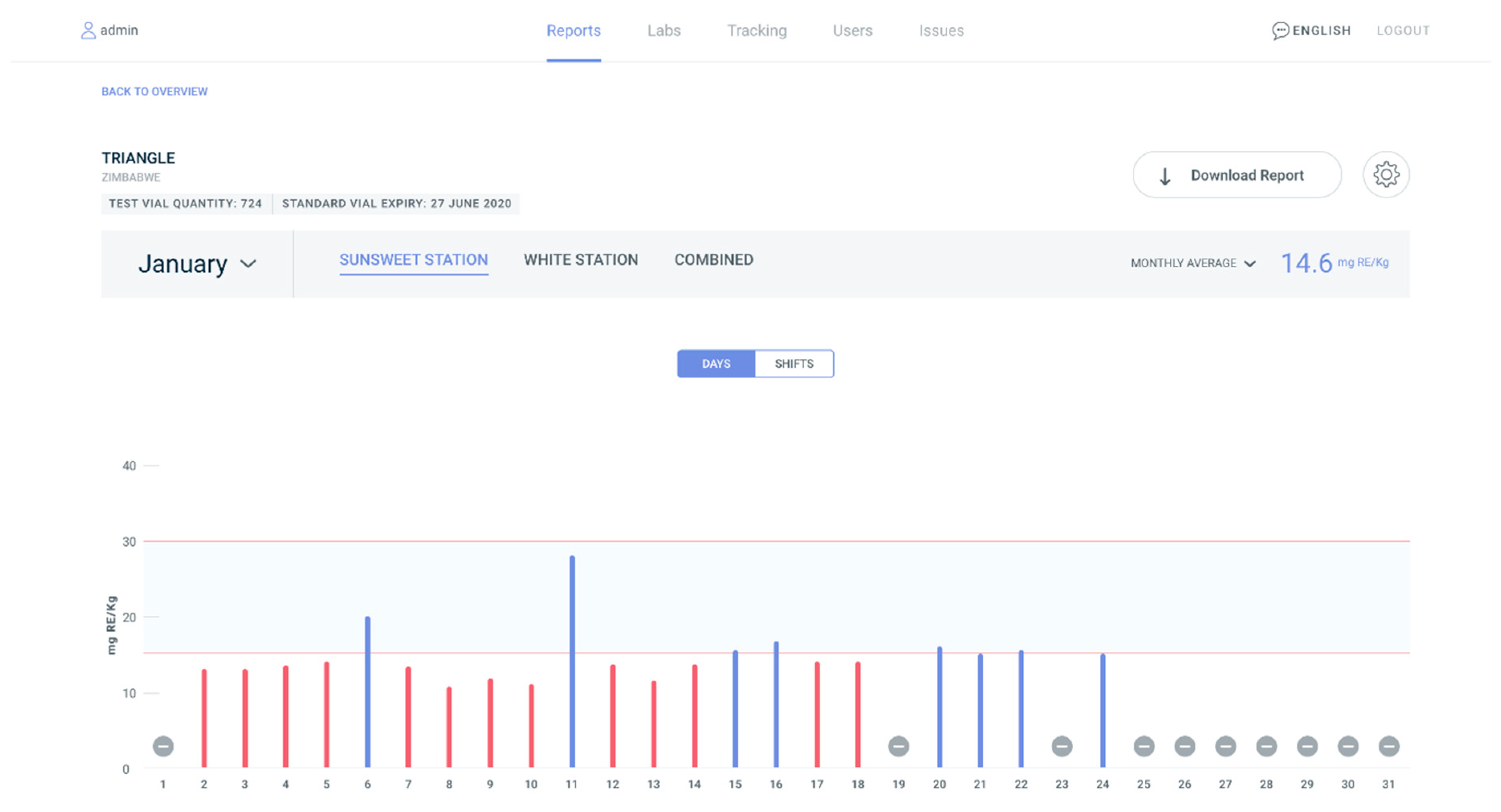Open the White Station tab

tap(580, 260)
